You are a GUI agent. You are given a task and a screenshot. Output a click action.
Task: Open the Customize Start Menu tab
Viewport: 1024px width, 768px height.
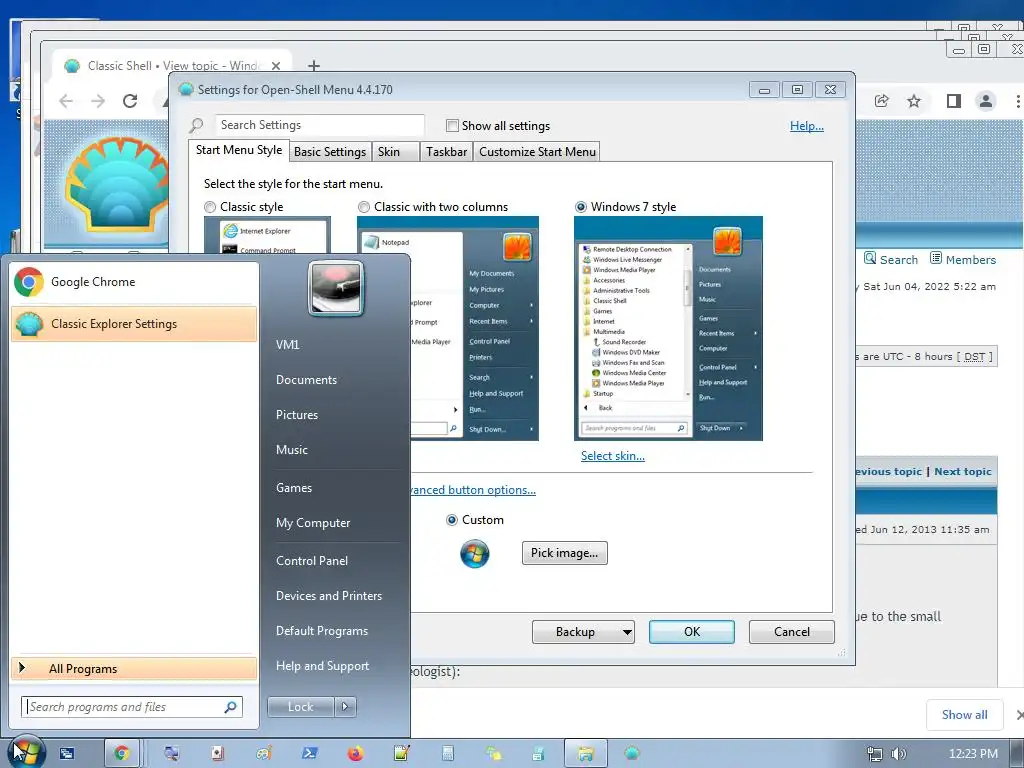point(537,152)
